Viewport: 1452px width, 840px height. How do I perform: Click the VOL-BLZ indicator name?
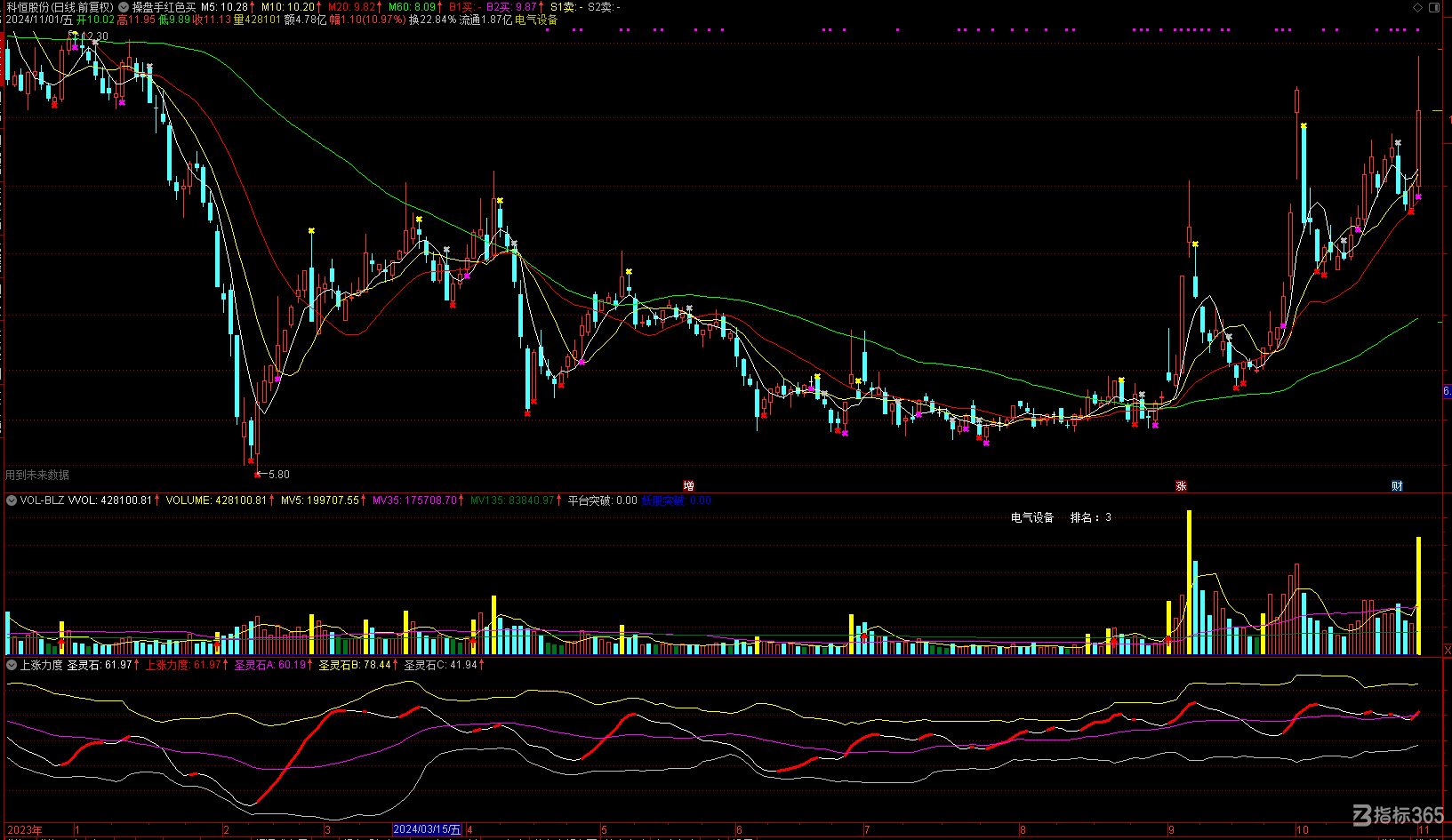[43, 500]
